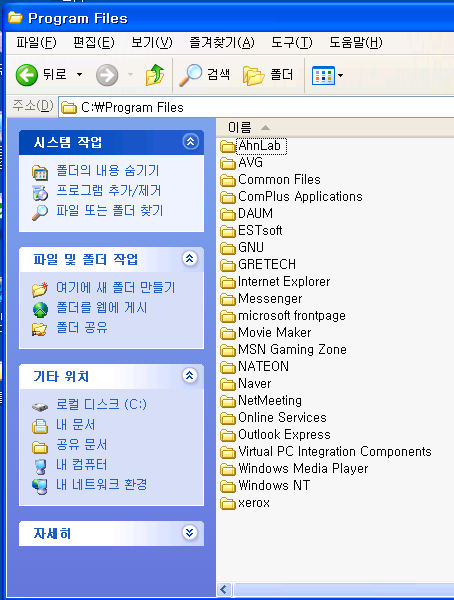Select the AVG folder icon
454x600 pixels.
(x=228, y=163)
